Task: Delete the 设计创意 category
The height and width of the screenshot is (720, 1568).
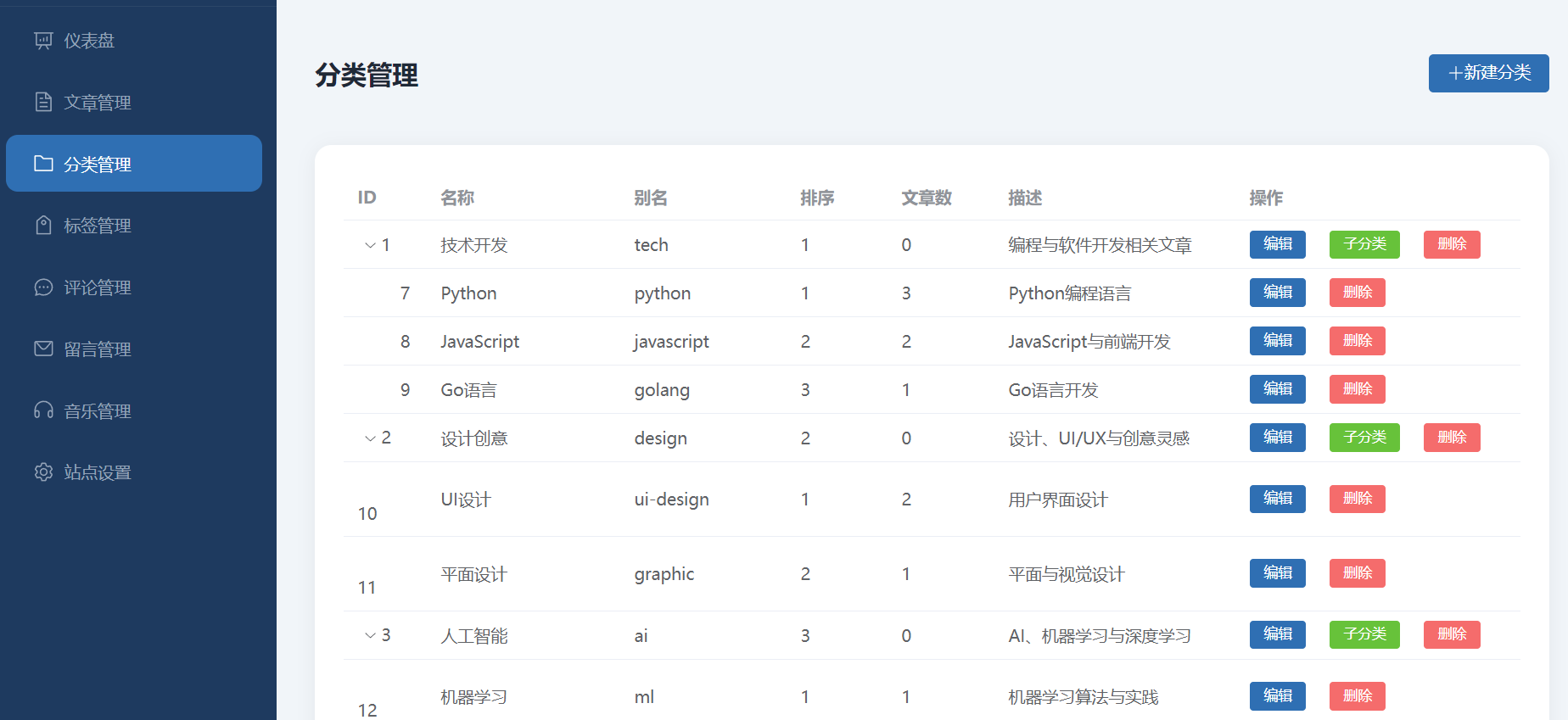Action: pos(1452,438)
